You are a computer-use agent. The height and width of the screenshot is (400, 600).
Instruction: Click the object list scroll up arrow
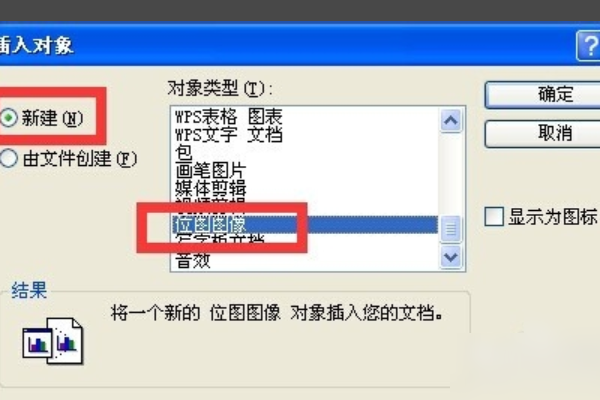coord(450,121)
